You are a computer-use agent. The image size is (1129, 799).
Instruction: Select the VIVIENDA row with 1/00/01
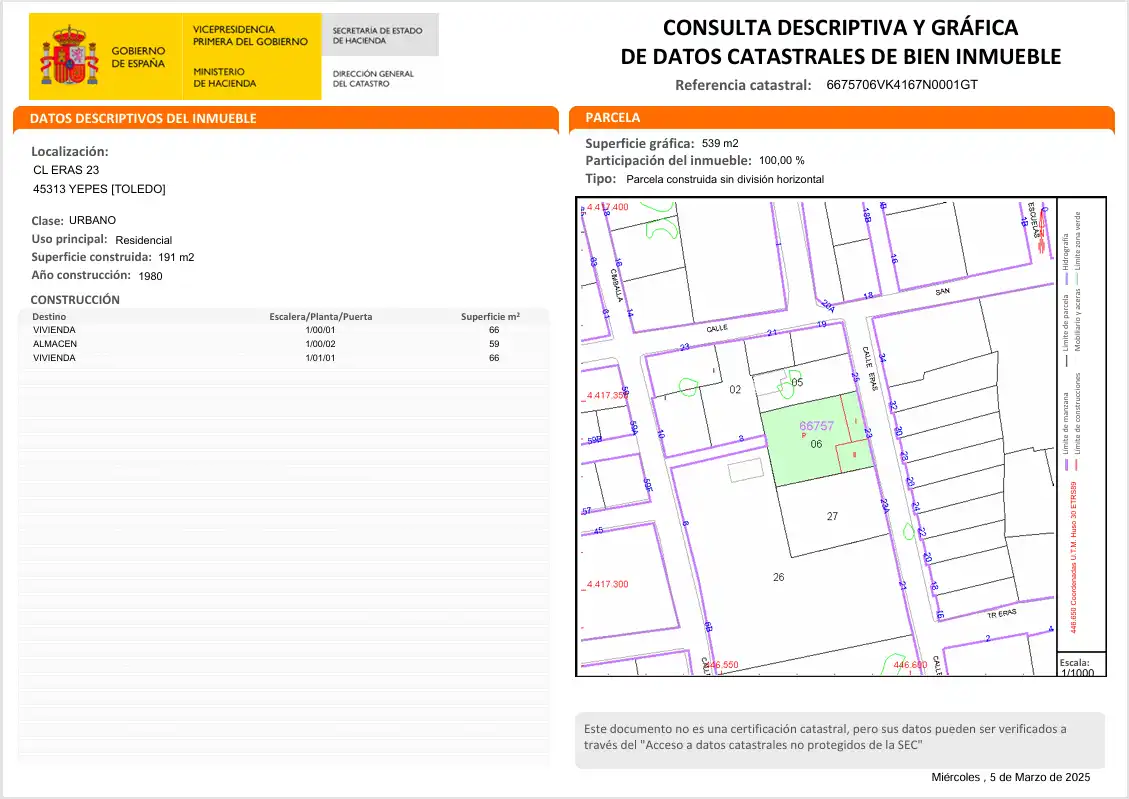coord(284,330)
